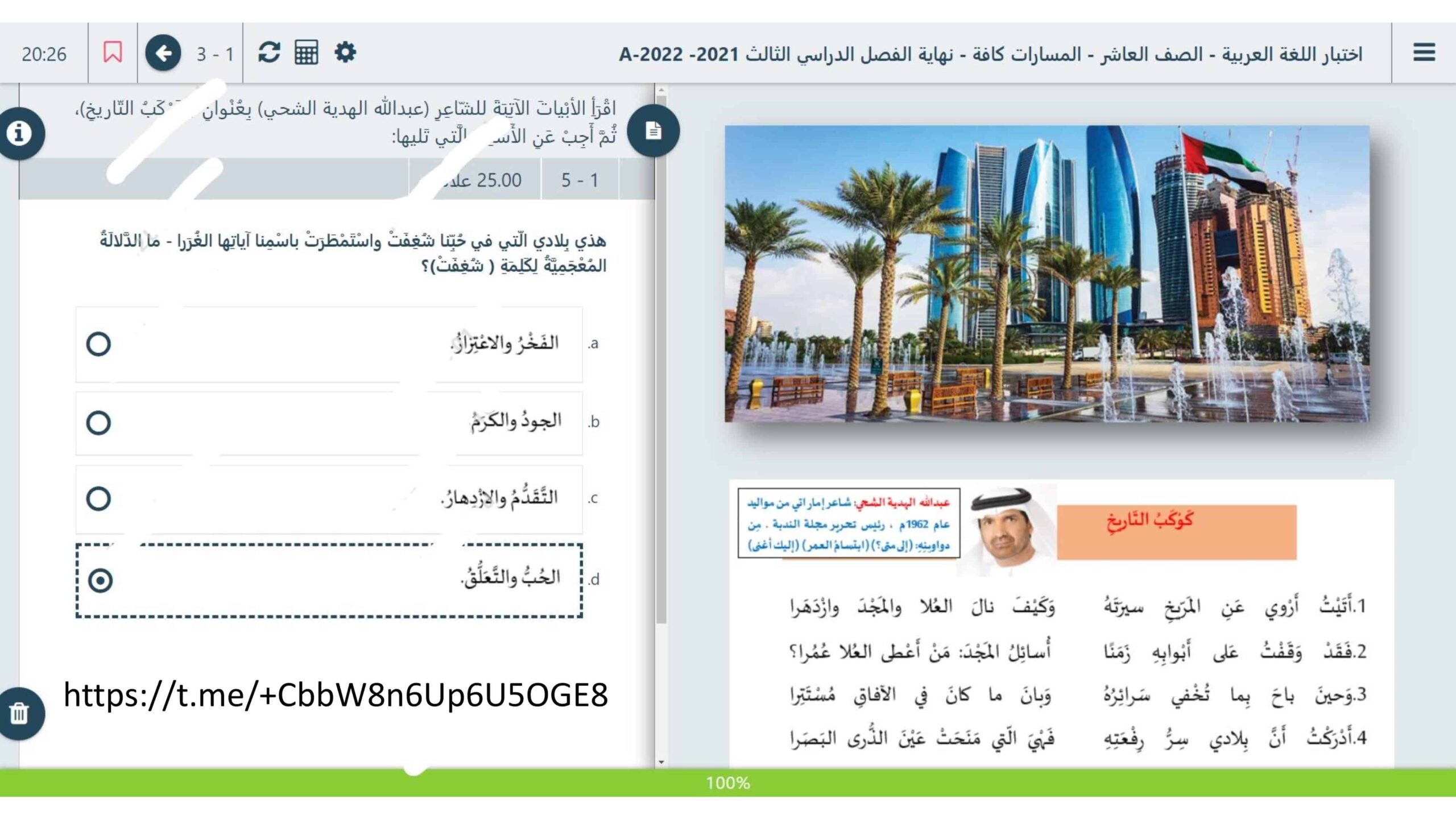Click the poem title كوكب التاريخ
This screenshot has width=1456, height=819.
1149,520
